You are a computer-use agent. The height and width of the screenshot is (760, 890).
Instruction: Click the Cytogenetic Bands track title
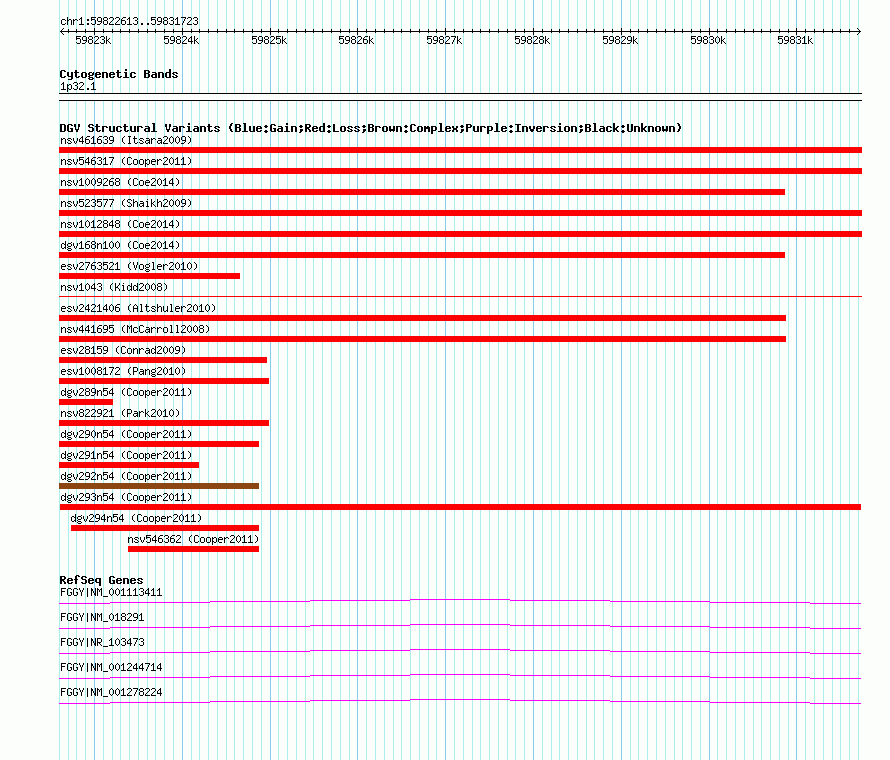point(119,74)
